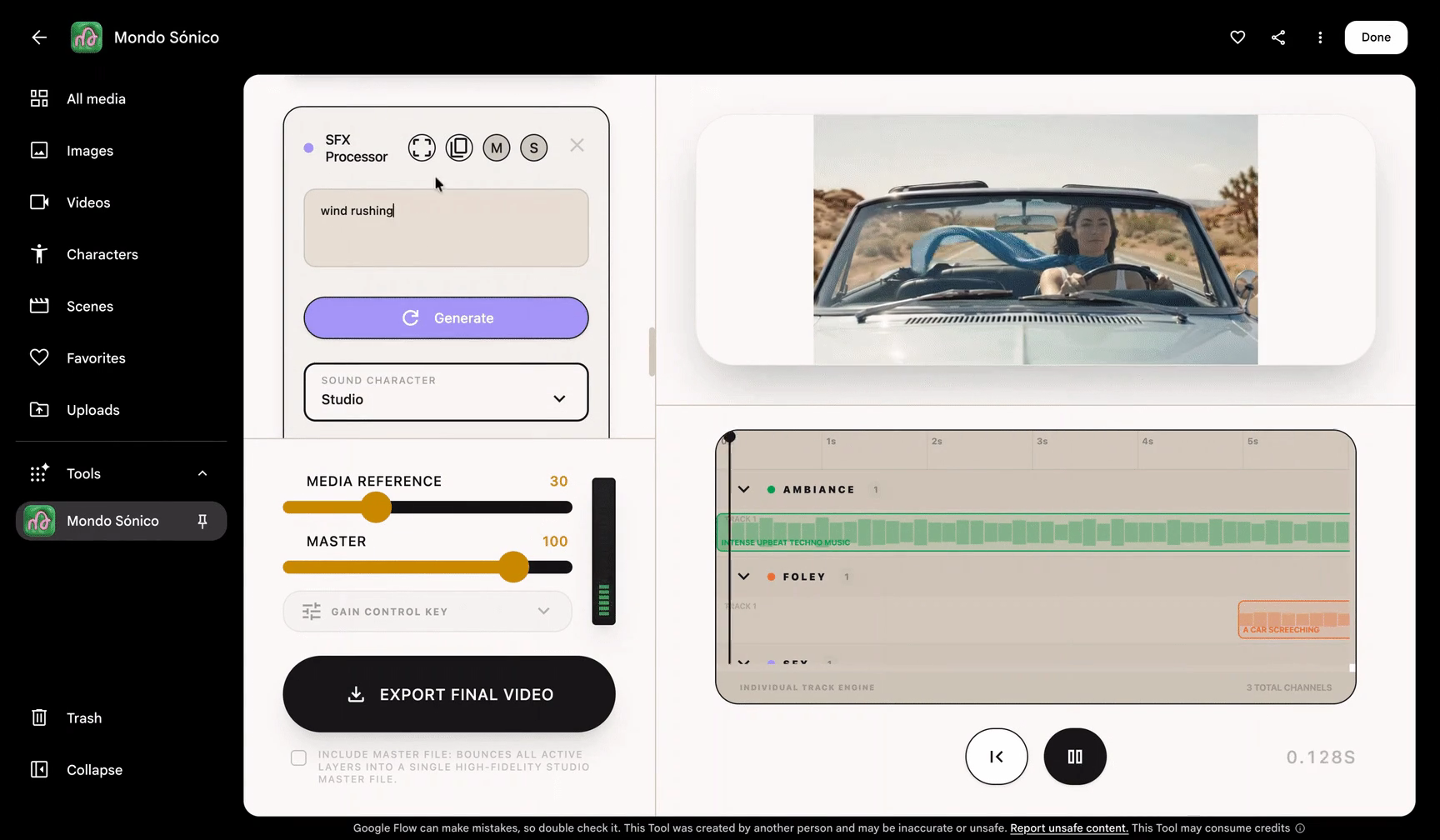Duplicate the SFX Processor card
Image resolution: width=1440 pixels, height=840 pixels.
459,147
